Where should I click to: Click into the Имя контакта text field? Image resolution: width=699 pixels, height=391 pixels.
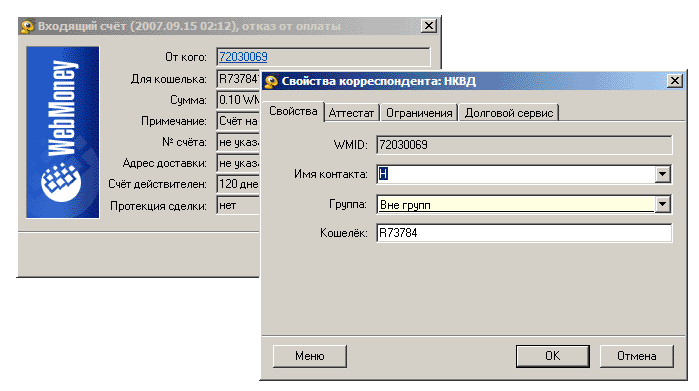(x=516, y=174)
